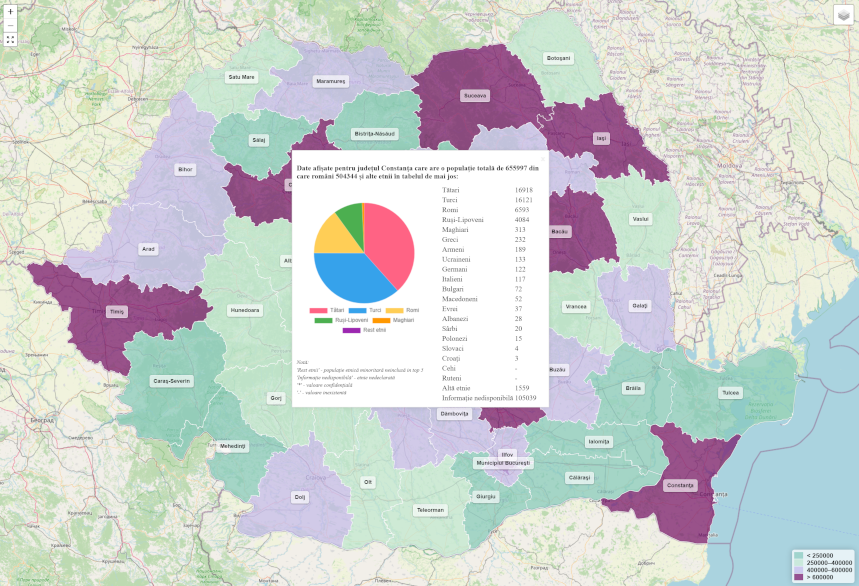Select Tulcea county on the map
Viewport: 859px width, 586px height.
tap(731, 393)
